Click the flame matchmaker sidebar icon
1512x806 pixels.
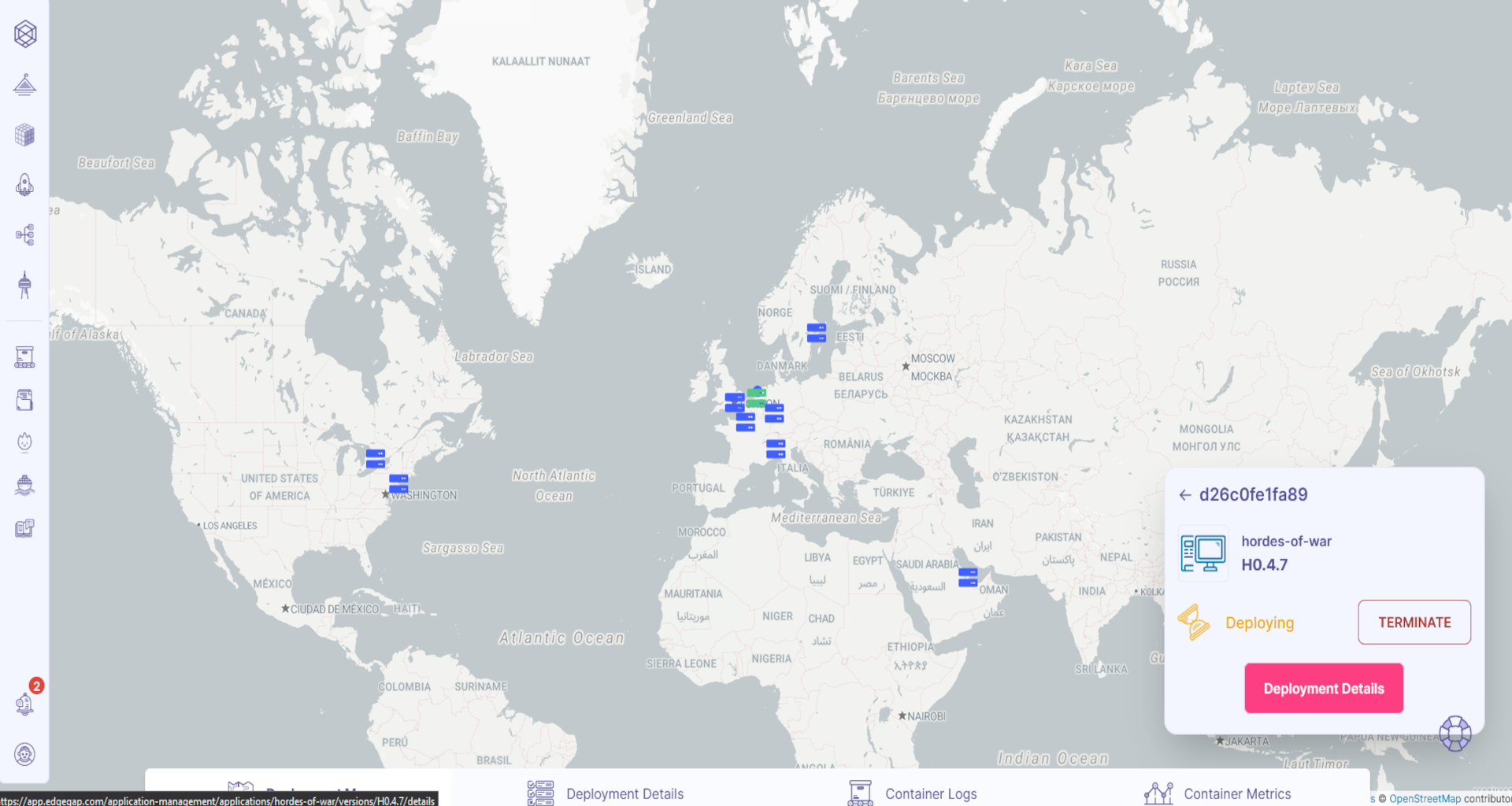(x=24, y=442)
